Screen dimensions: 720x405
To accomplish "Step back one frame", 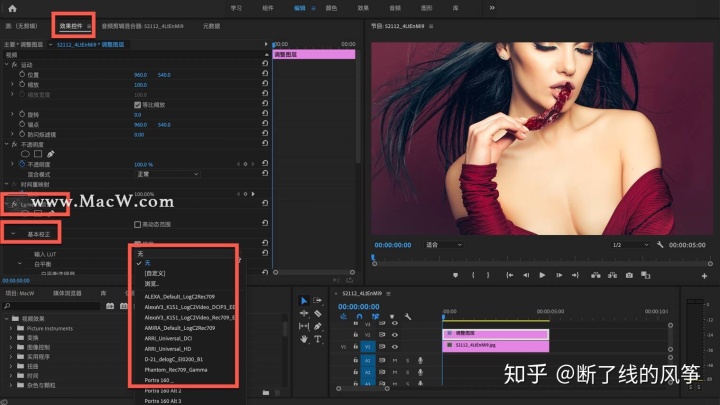I will coord(526,276).
